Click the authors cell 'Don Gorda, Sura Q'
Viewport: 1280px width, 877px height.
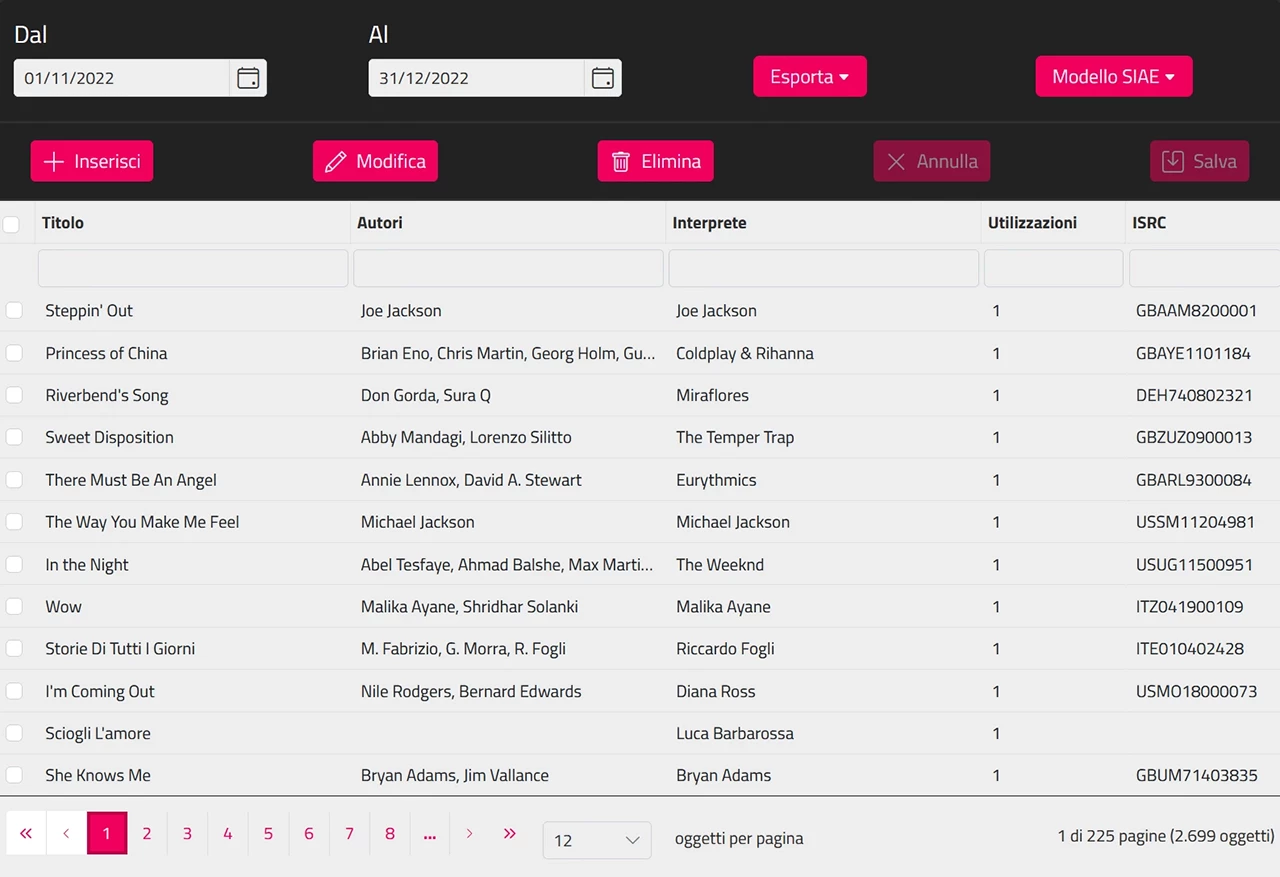click(x=426, y=395)
